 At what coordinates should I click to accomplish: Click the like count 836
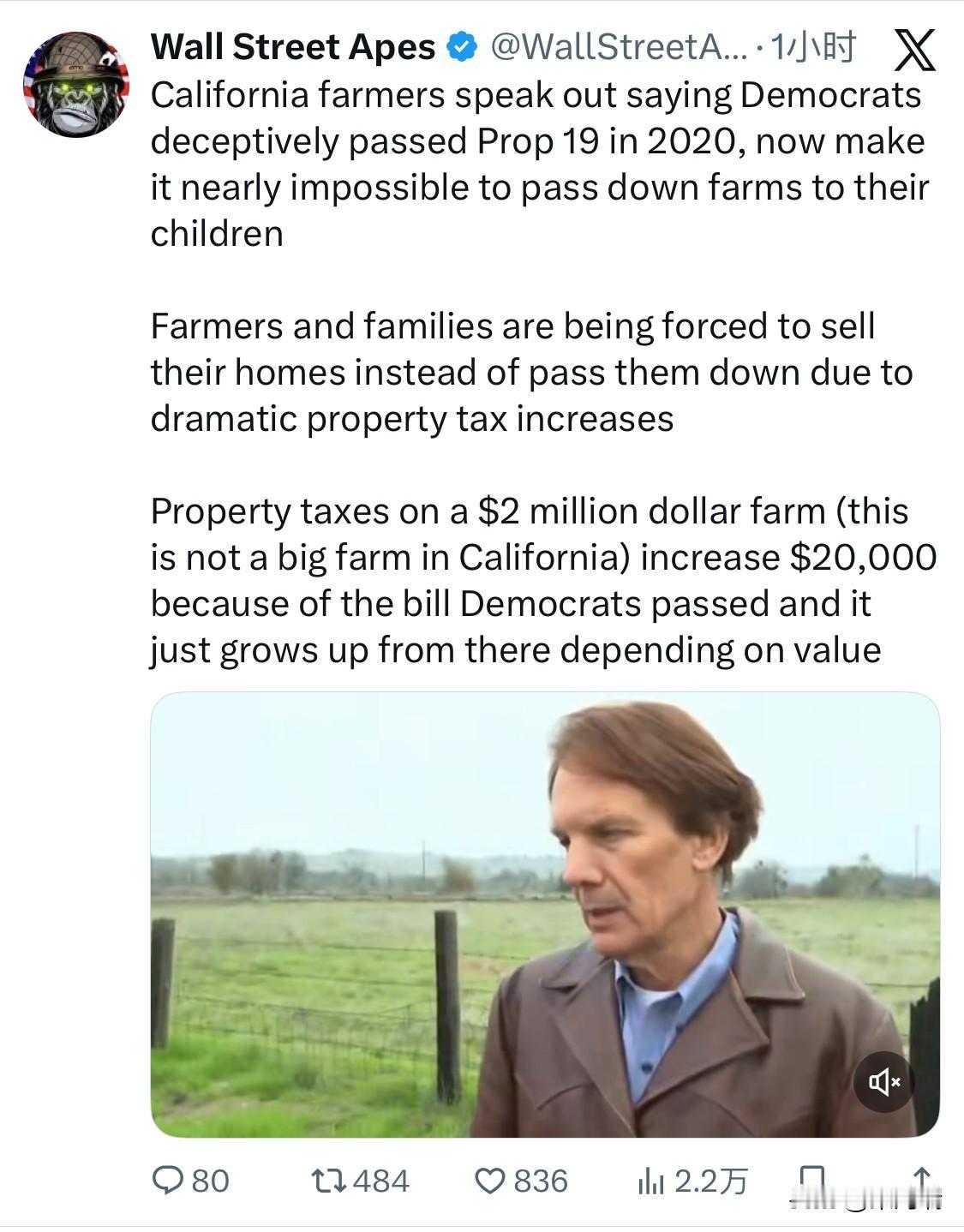tap(541, 1181)
